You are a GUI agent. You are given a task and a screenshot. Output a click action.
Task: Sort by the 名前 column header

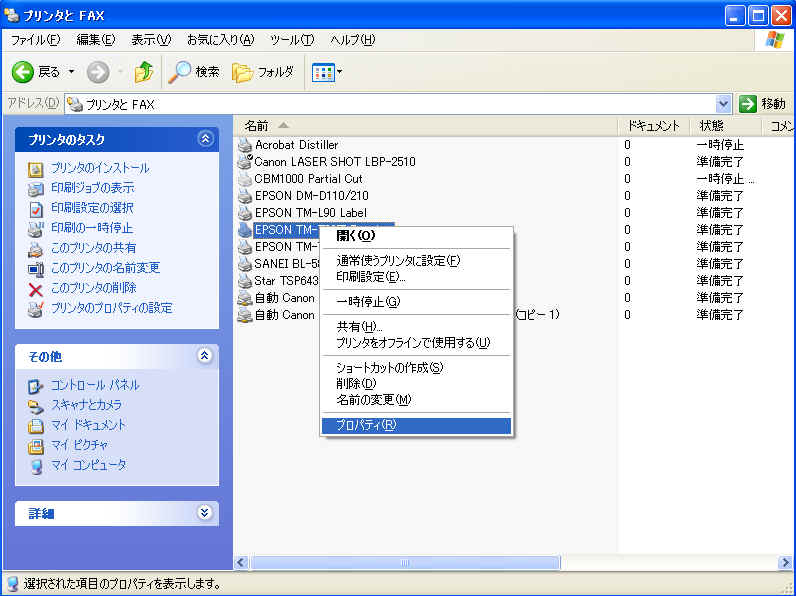(425, 126)
